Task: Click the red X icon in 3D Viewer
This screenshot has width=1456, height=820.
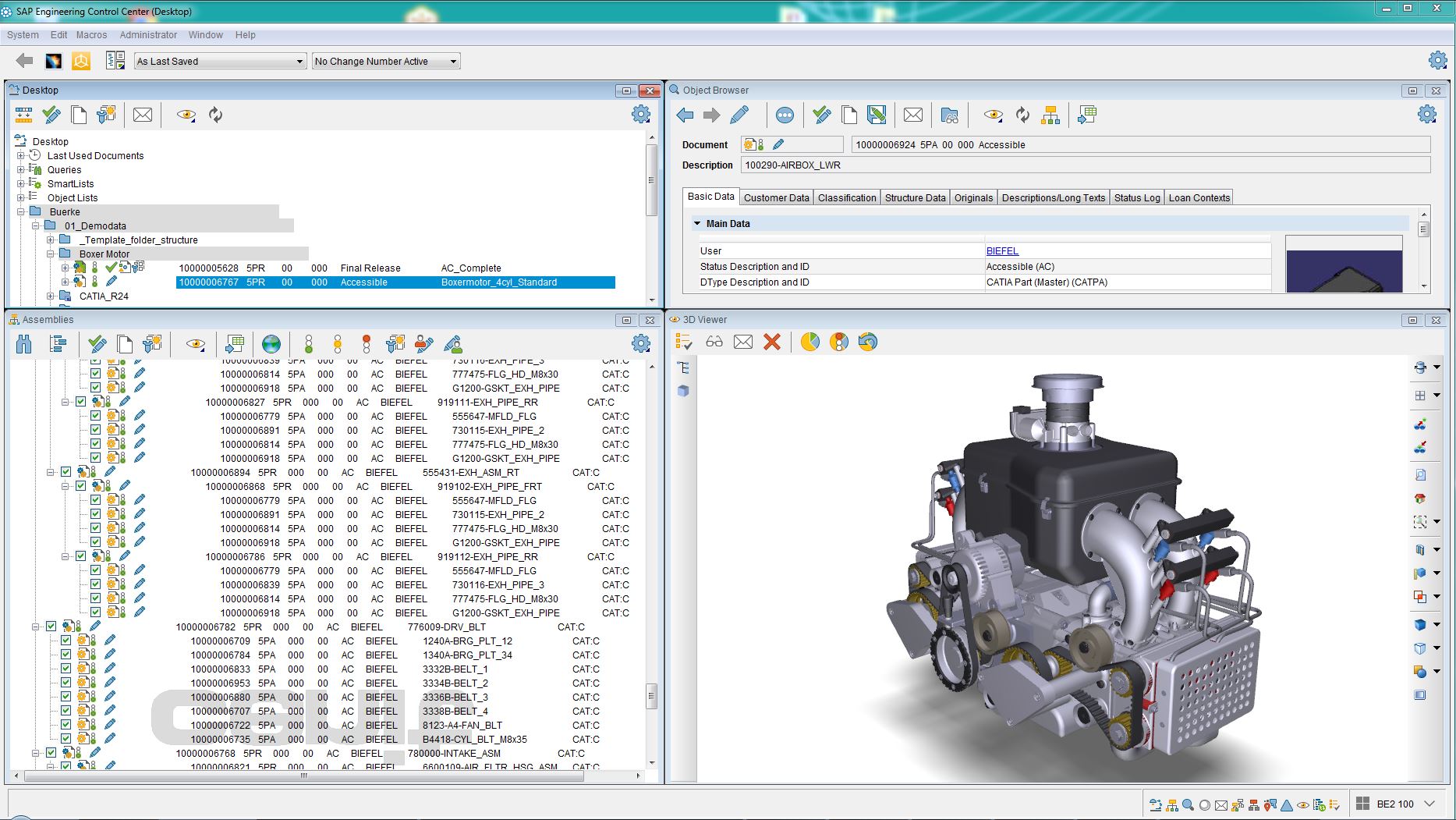Action: pyautogui.click(x=772, y=342)
